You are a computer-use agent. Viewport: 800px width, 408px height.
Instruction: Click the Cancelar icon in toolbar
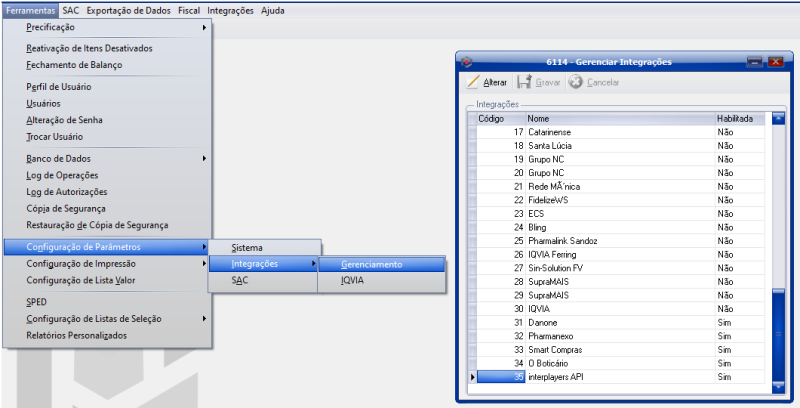[576, 82]
